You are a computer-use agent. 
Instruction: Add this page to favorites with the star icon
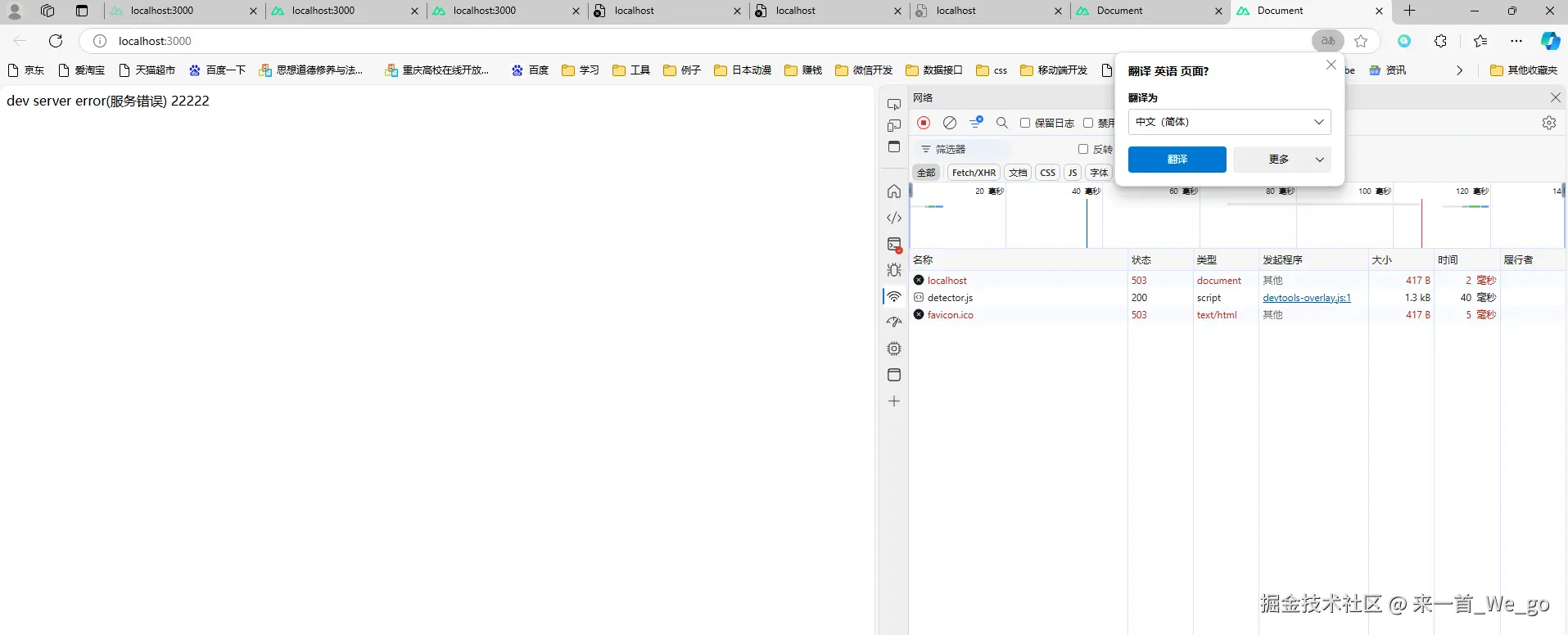click(x=1361, y=41)
